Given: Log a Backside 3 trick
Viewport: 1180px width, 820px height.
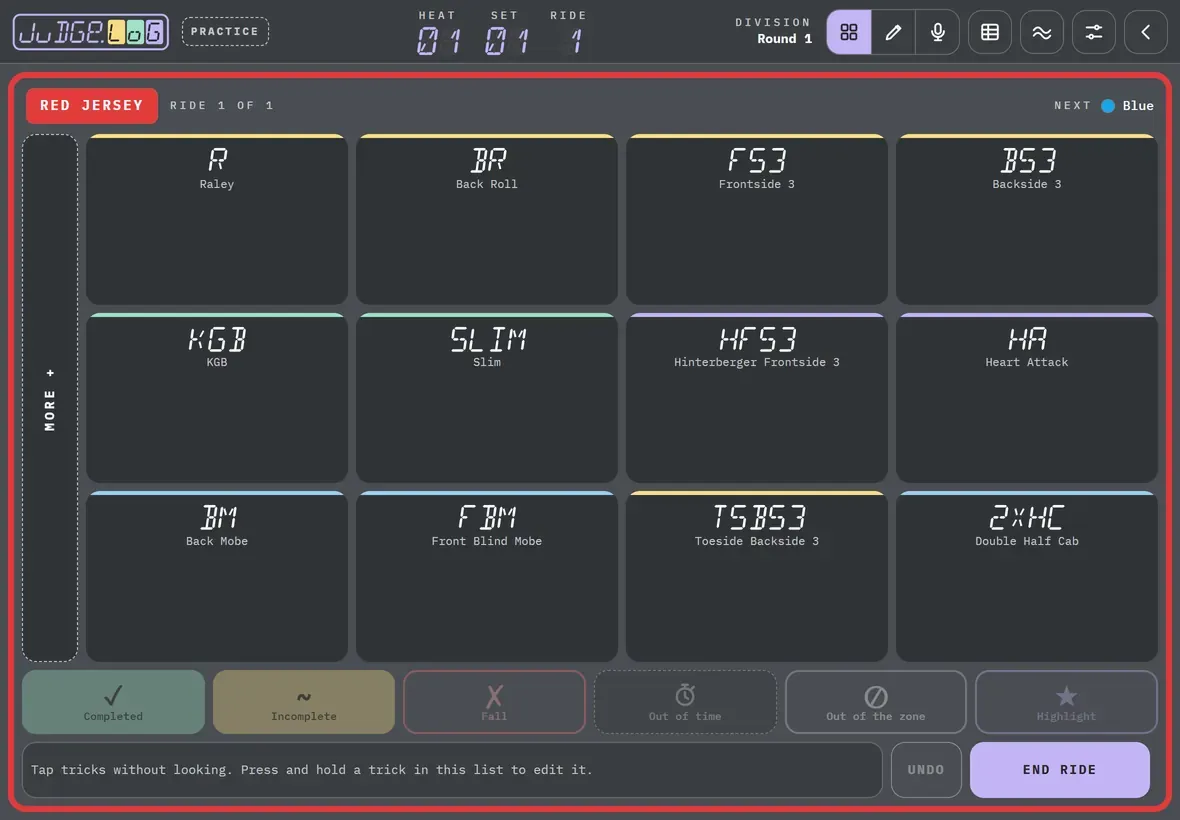Looking at the screenshot, I should click(1026, 219).
